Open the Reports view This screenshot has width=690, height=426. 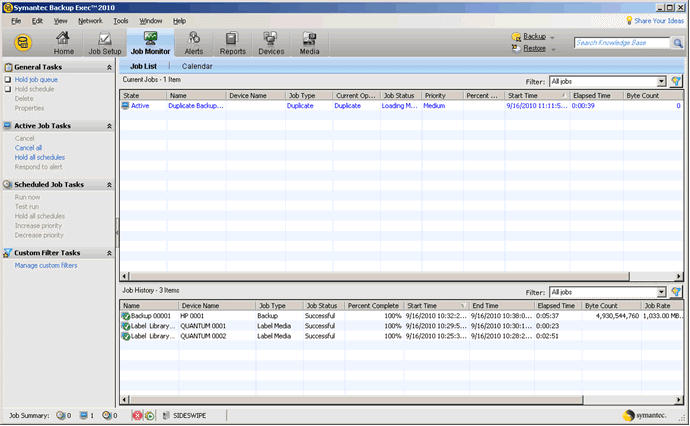coord(232,43)
